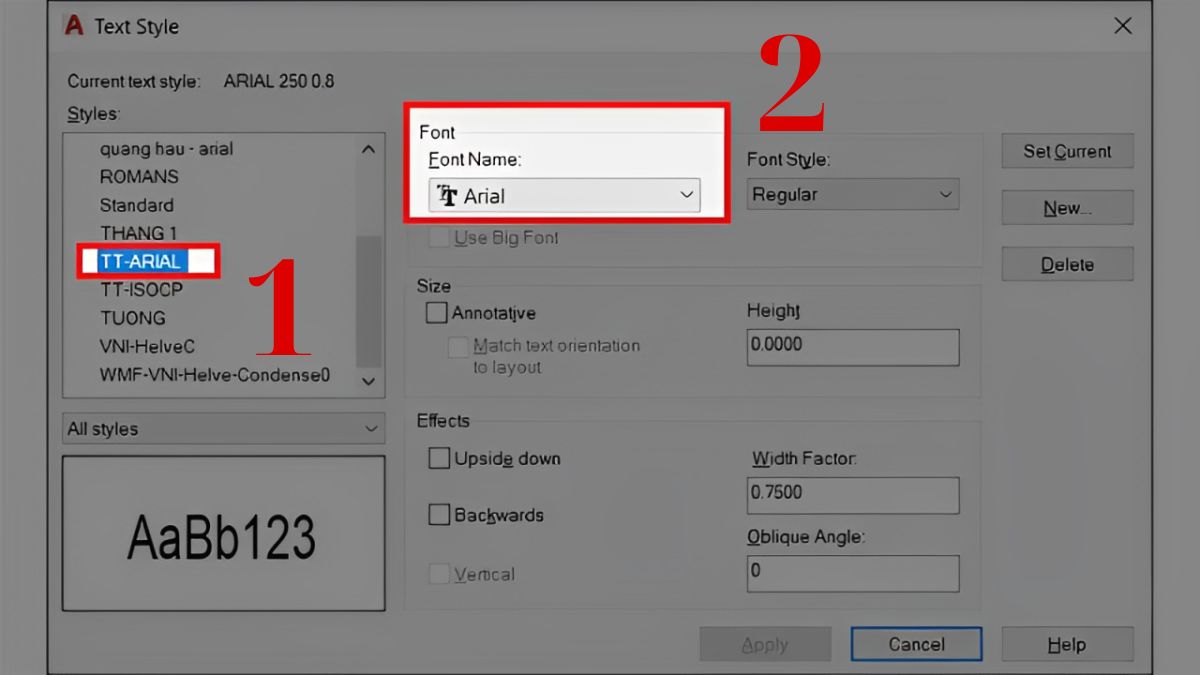Viewport: 1200px width, 675px height.
Task: Click the styles list scroll-up arrow
Action: [368, 150]
